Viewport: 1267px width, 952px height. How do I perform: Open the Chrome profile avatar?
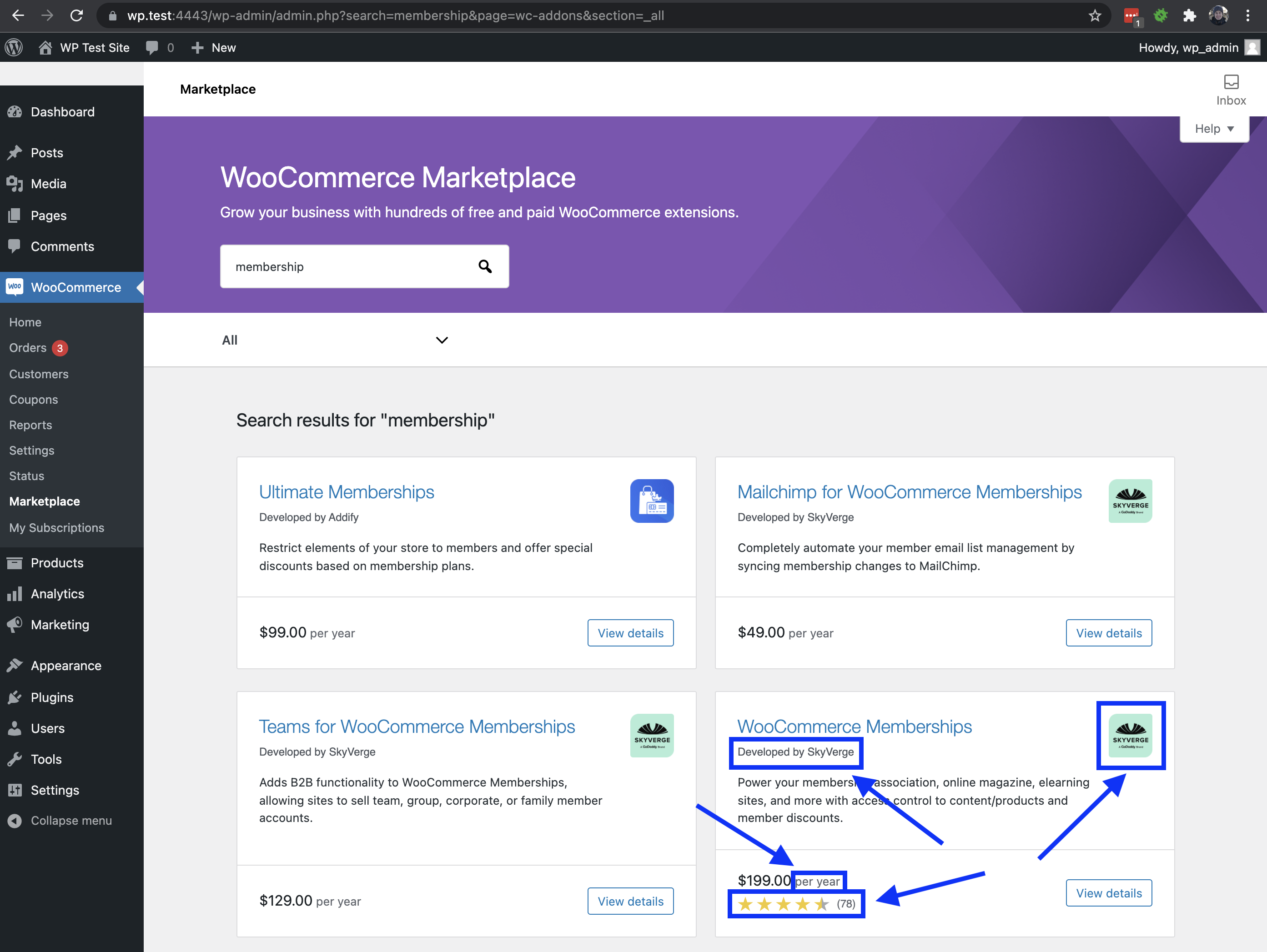click(x=1218, y=15)
